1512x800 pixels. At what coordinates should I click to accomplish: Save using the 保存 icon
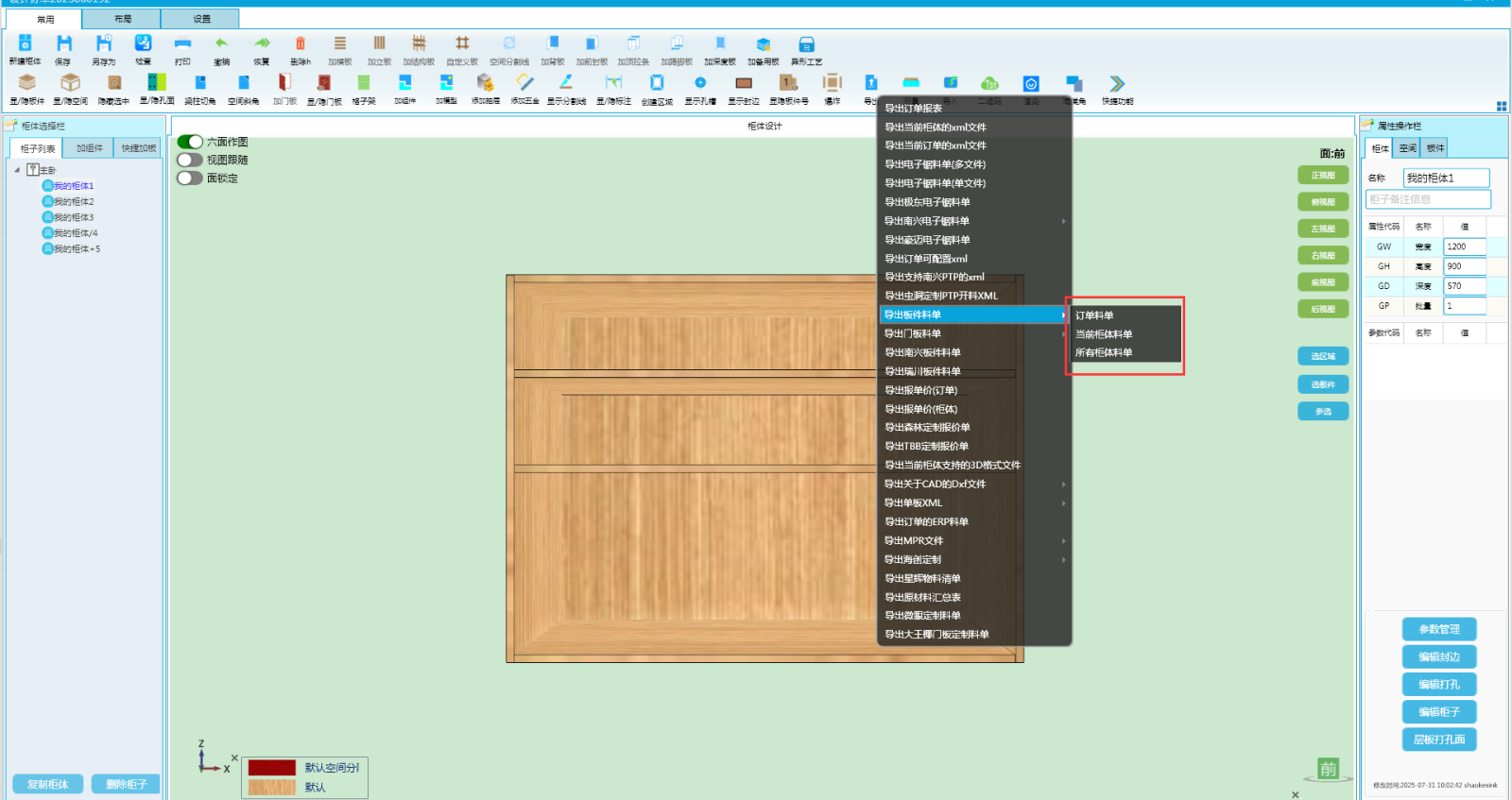[x=63, y=43]
